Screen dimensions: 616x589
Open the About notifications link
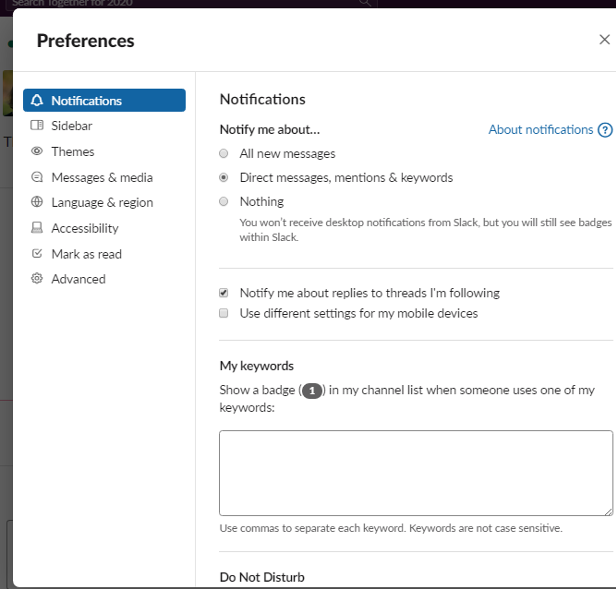pos(541,130)
